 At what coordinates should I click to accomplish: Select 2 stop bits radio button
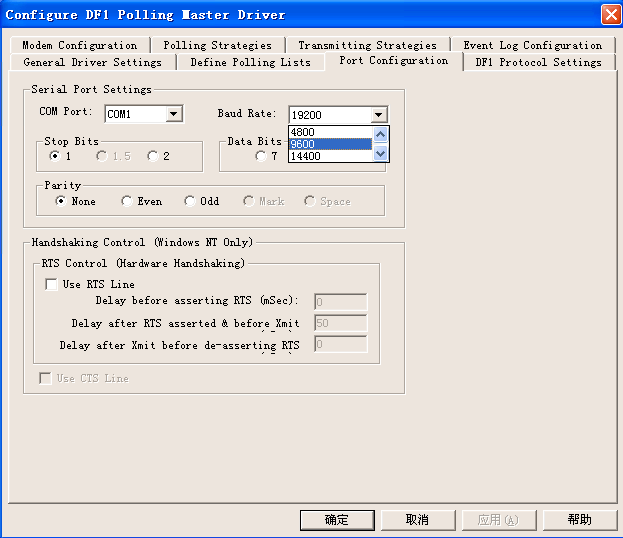152,156
